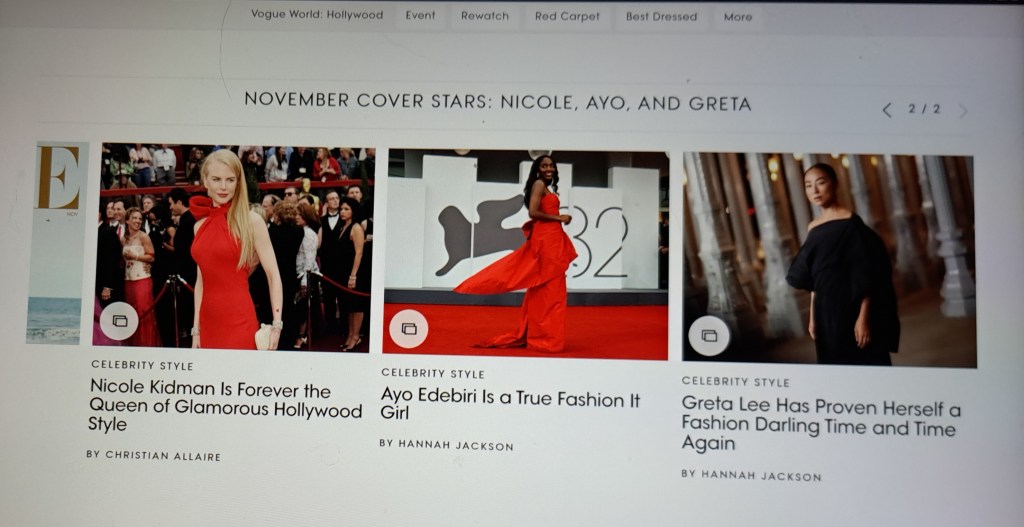The image size is (1024, 527).
Task: Expand the More navigation menu
Action: coord(738,17)
